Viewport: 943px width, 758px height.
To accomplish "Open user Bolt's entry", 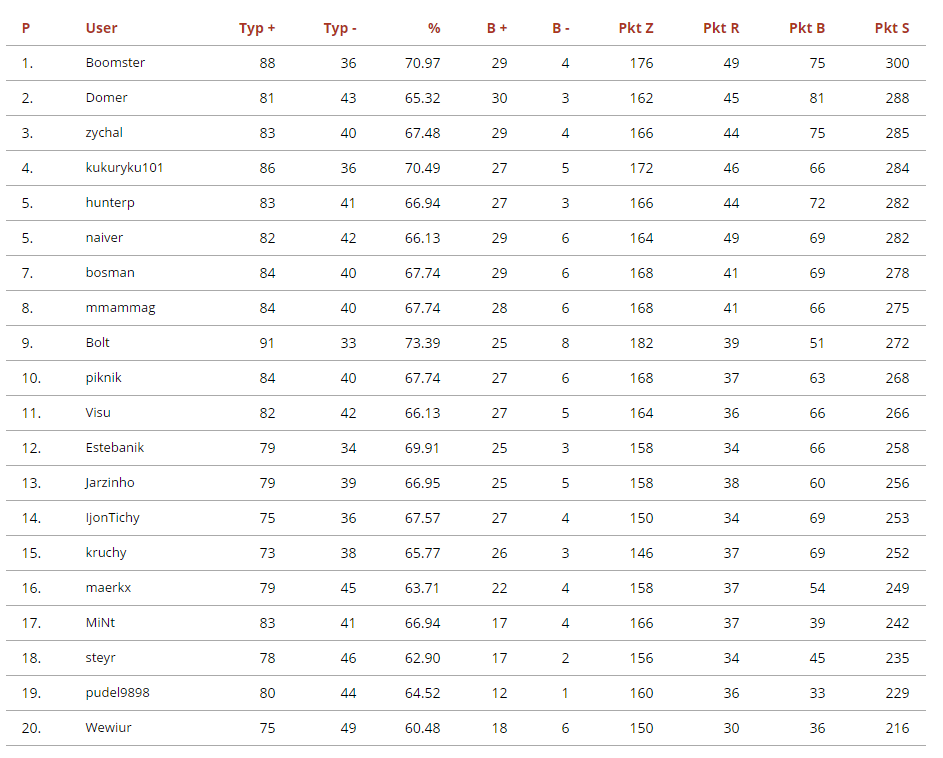I will pos(98,343).
